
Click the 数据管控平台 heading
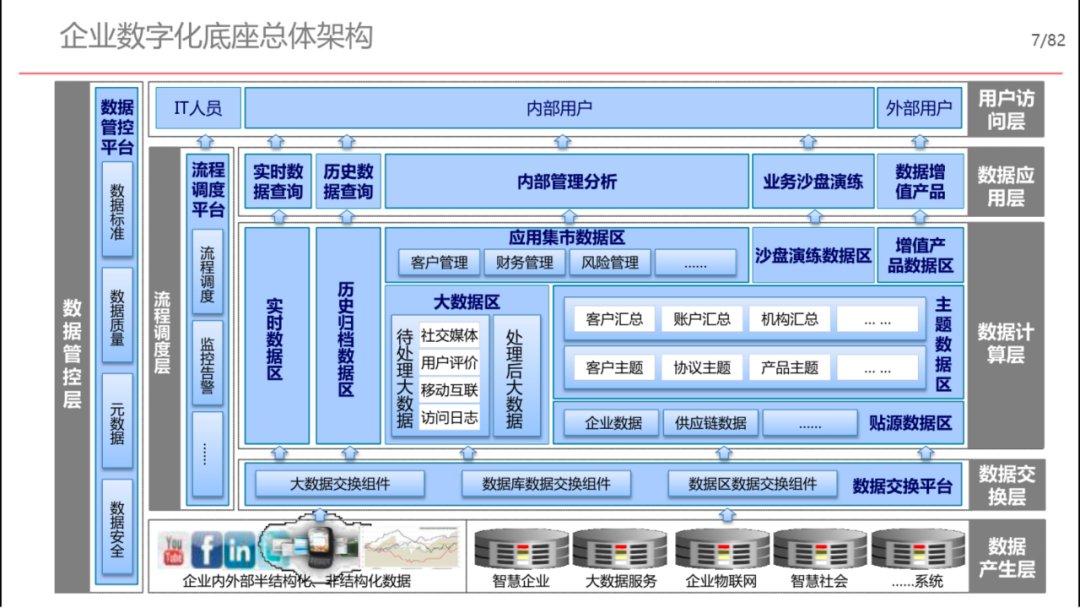pyautogui.click(x=117, y=127)
